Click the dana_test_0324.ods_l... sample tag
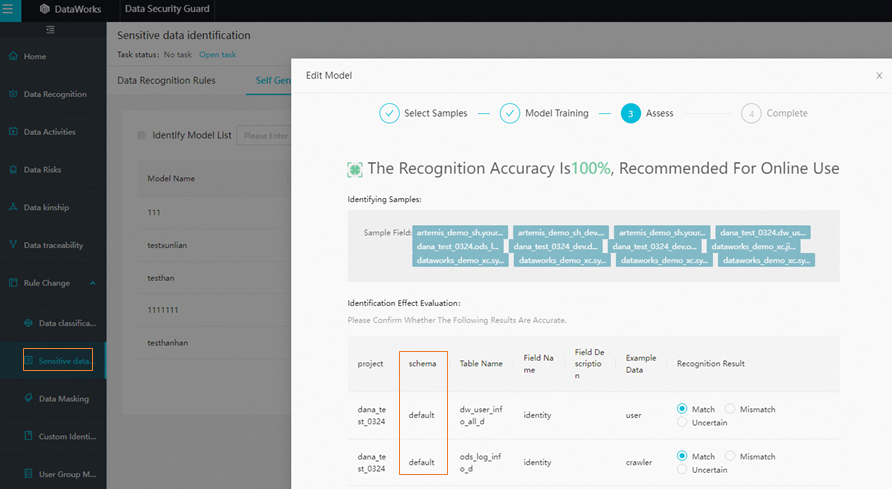Image resolution: width=892 pixels, height=489 pixels. [x=457, y=246]
